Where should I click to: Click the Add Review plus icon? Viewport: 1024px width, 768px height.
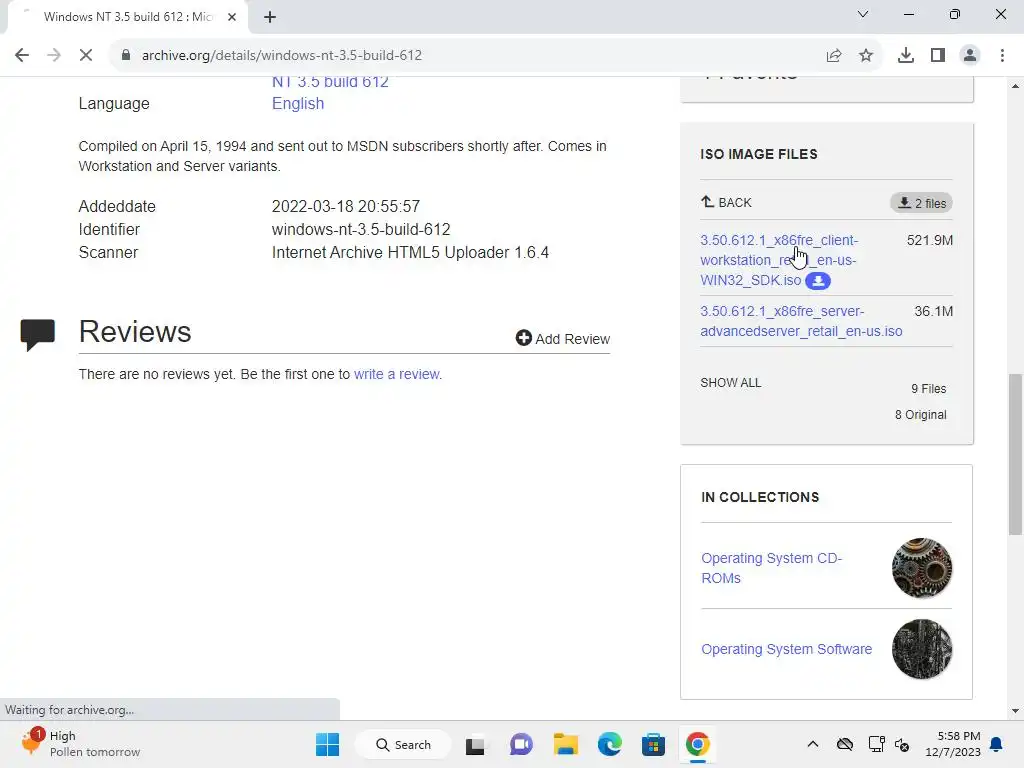click(524, 338)
